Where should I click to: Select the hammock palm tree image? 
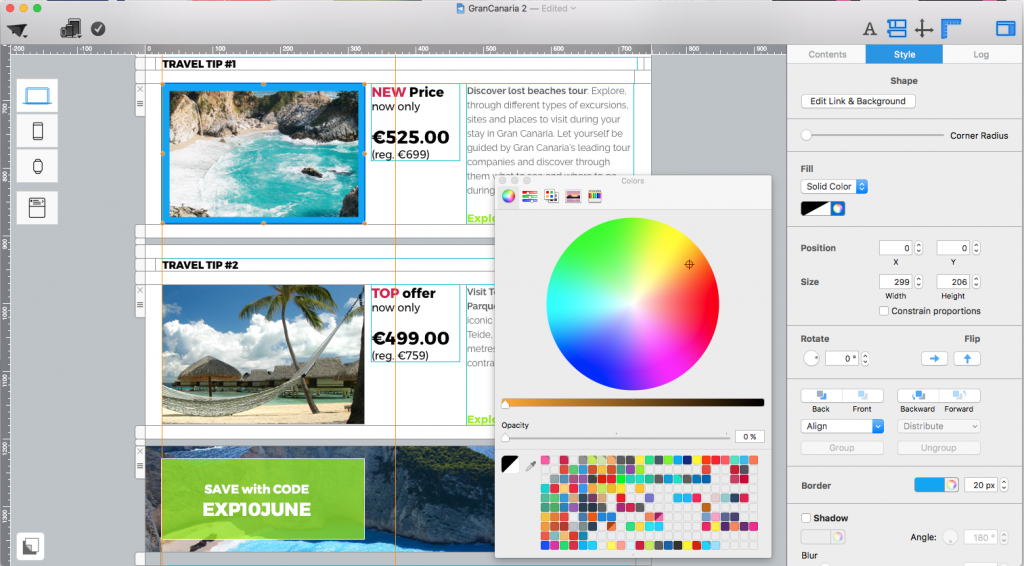tap(263, 354)
